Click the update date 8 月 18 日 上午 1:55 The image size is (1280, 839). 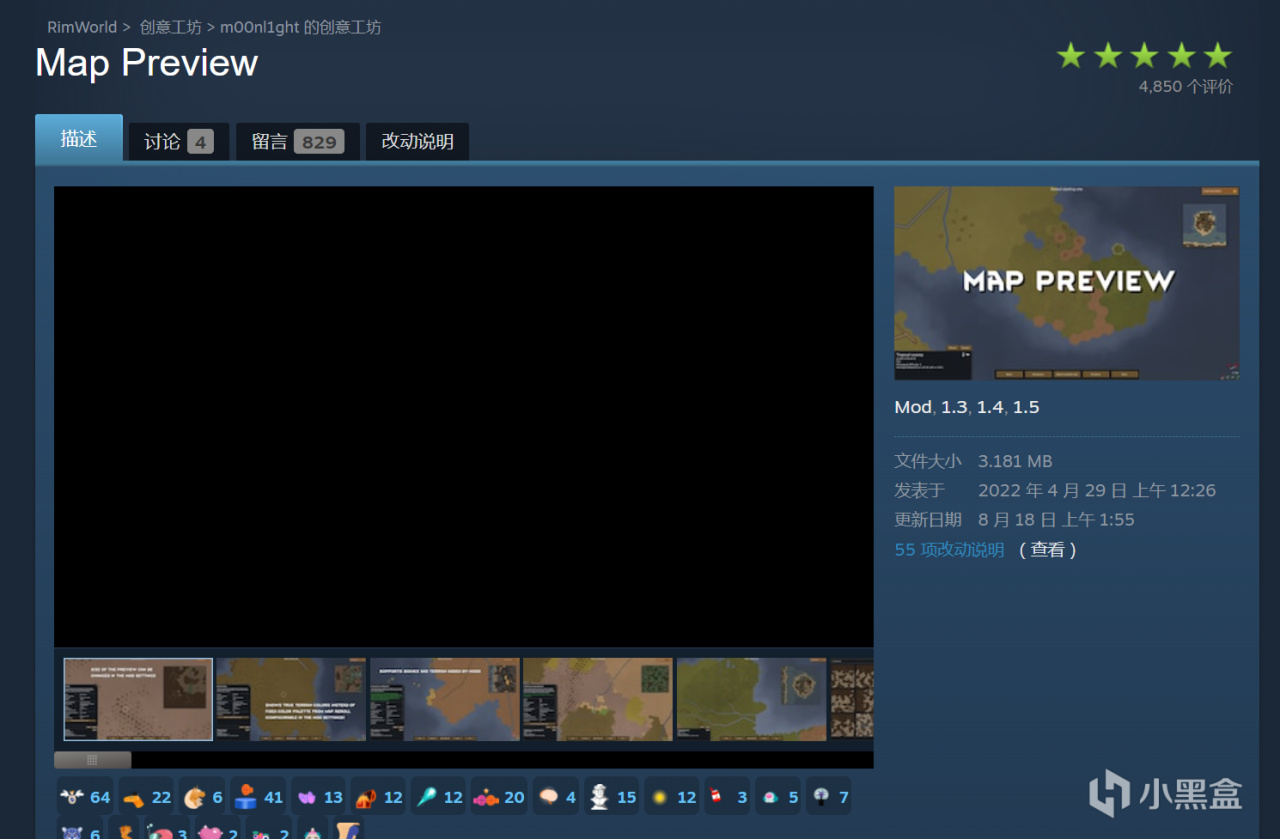point(1056,520)
